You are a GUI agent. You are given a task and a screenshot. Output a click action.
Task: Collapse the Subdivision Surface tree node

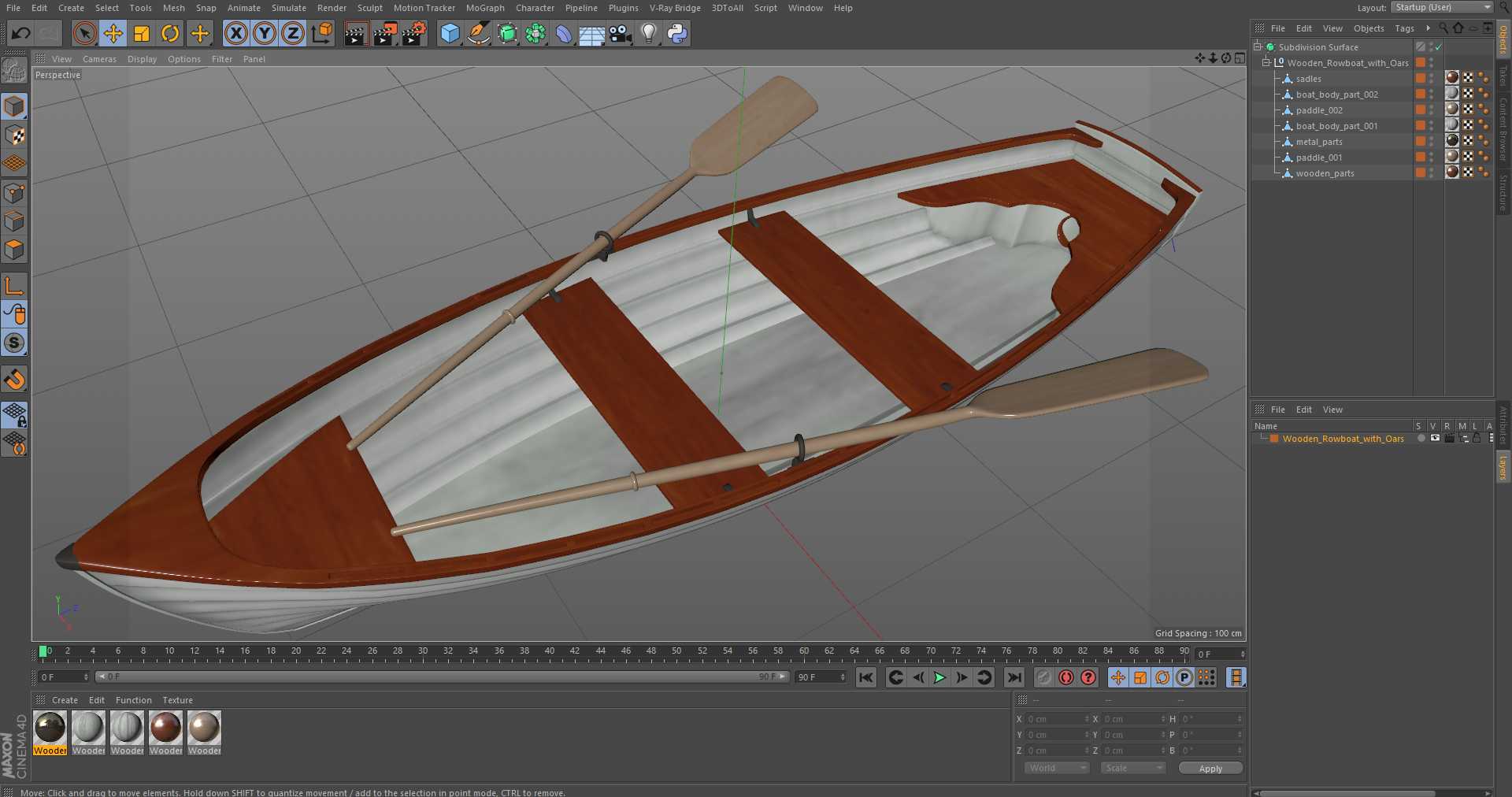click(1258, 46)
